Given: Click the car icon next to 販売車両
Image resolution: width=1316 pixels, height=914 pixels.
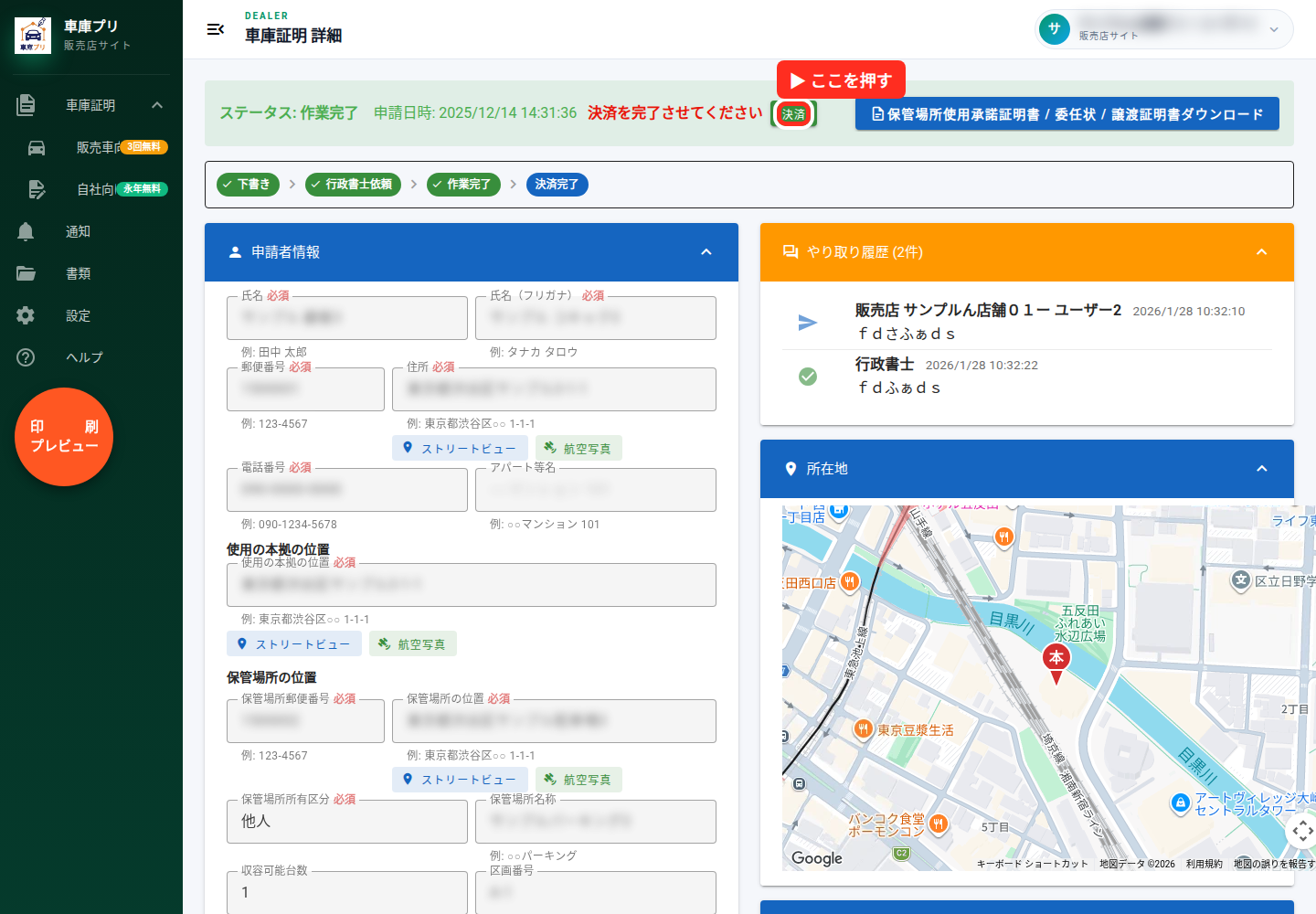Looking at the screenshot, I should (x=37, y=147).
